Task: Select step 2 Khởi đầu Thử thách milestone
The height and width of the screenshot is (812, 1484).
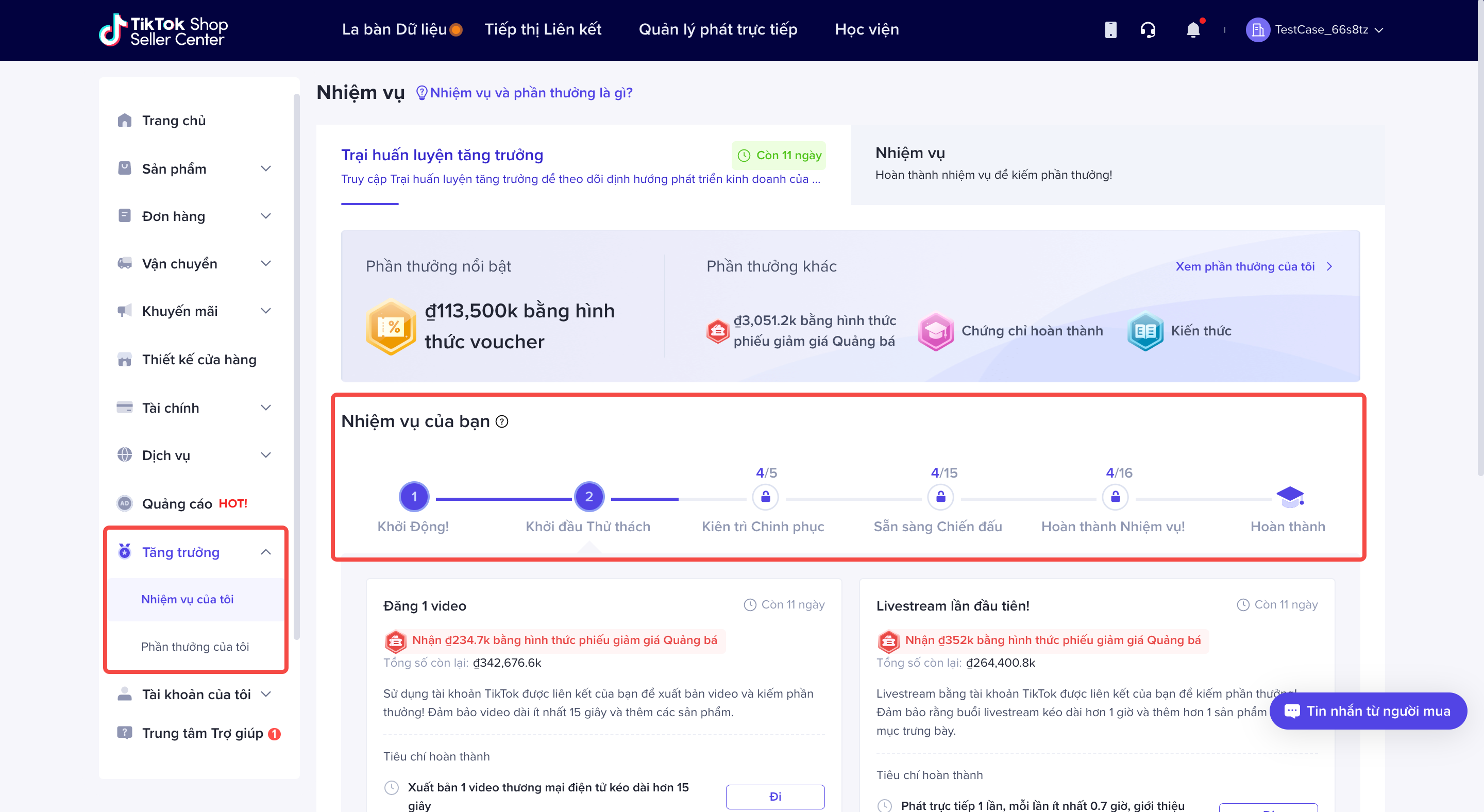Action: coord(589,496)
